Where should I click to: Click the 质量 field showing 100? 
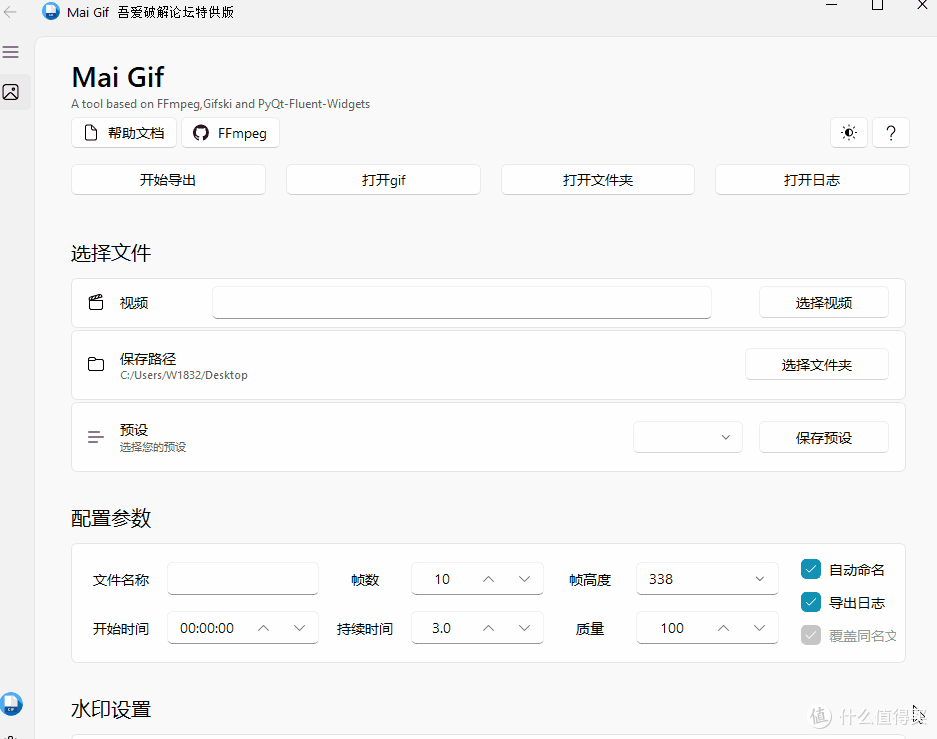click(x=672, y=628)
